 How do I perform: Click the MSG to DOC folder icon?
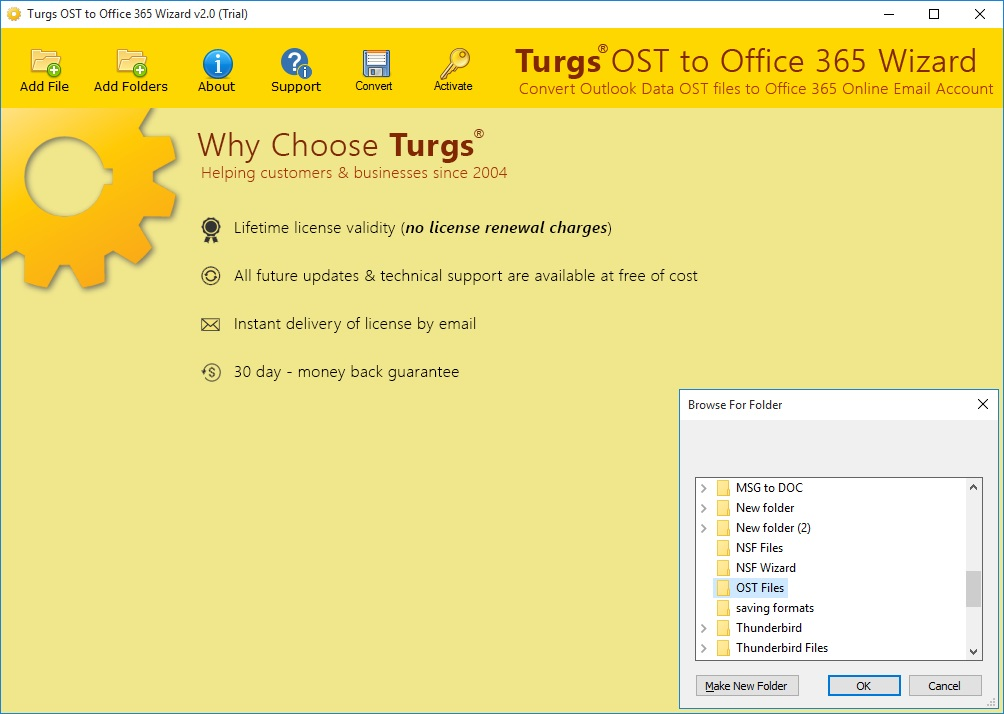tap(723, 488)
